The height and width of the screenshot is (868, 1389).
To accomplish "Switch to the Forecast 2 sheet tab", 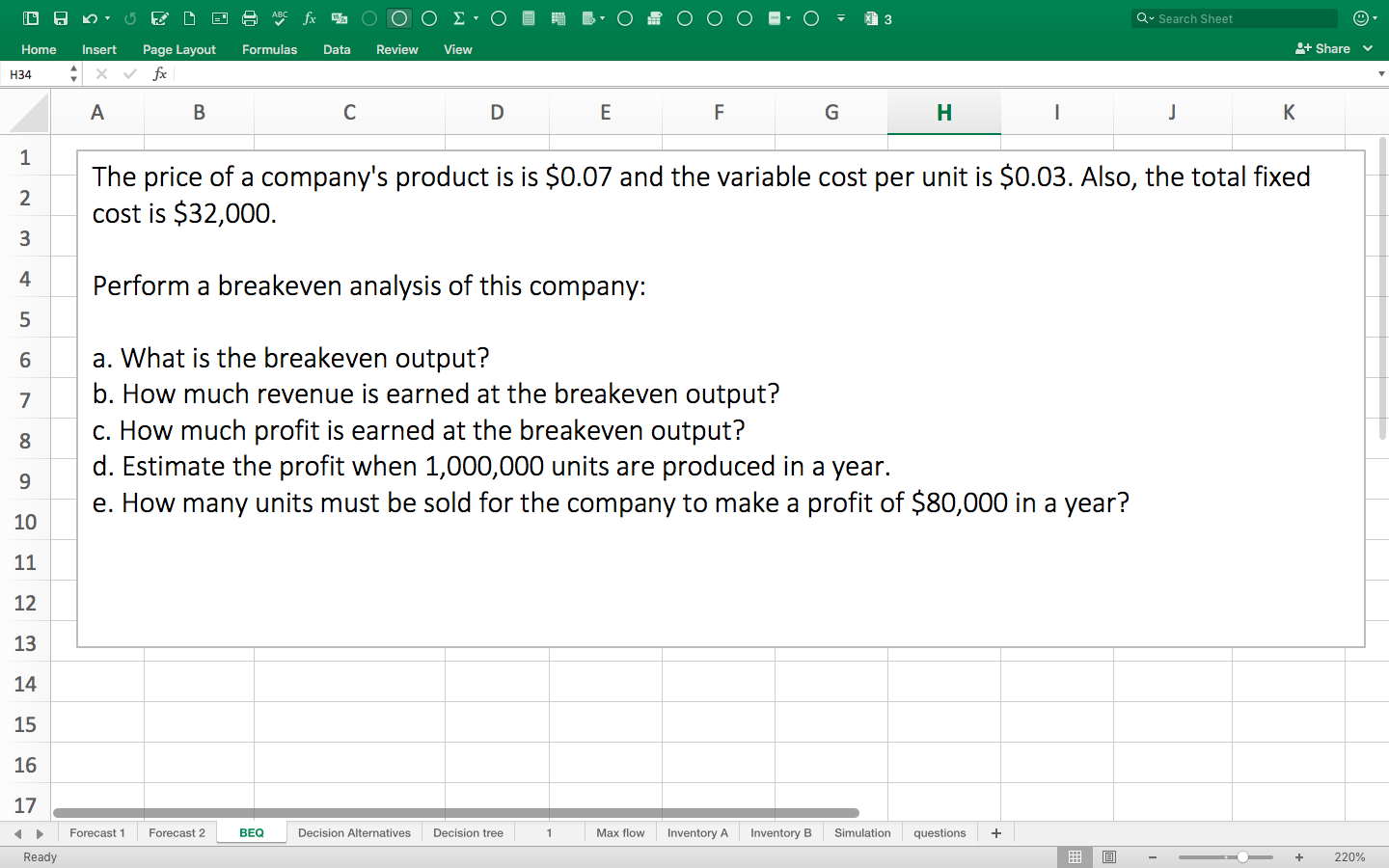I will (x=177, y=833).
